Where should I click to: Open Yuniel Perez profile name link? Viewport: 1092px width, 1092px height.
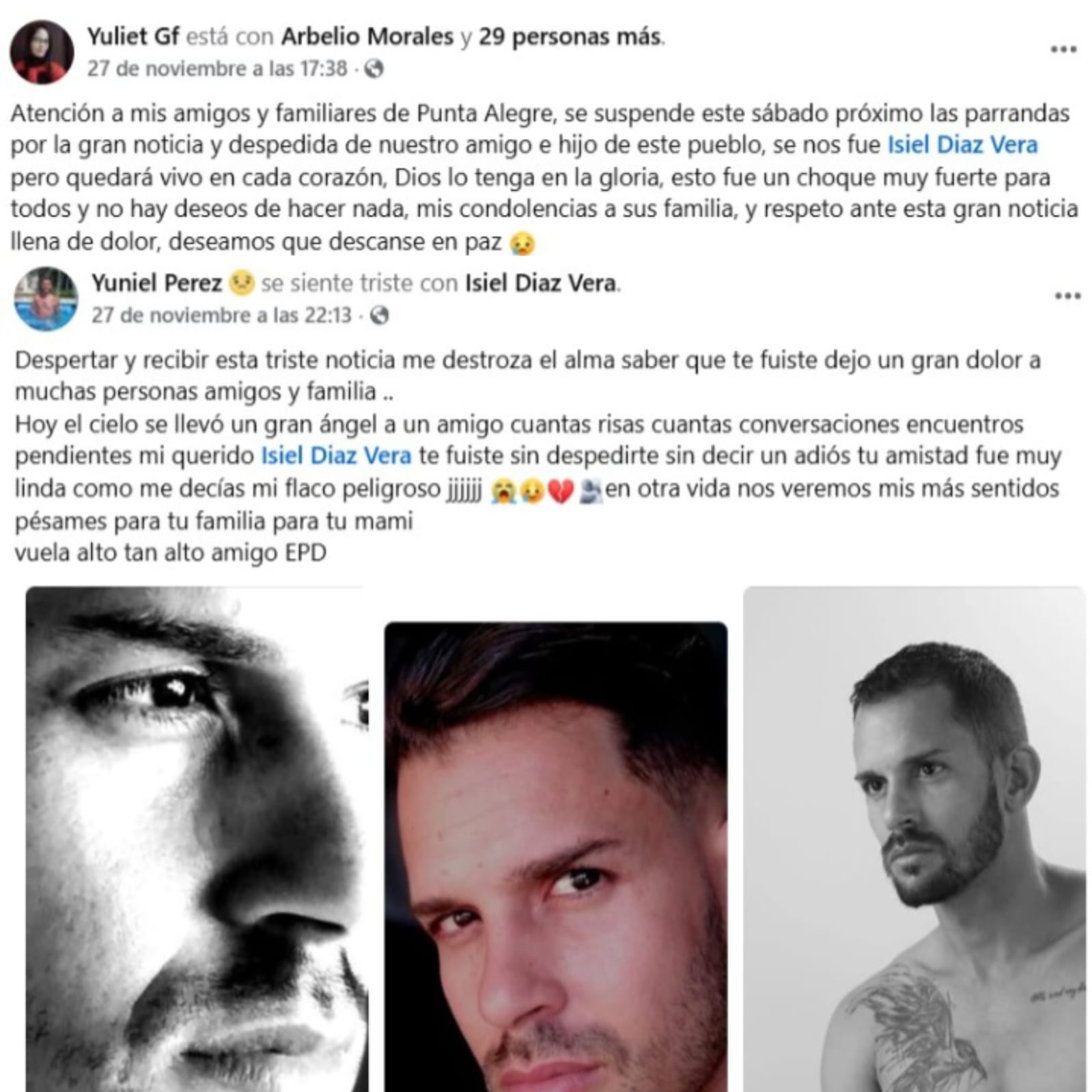[x=157, y=283]
